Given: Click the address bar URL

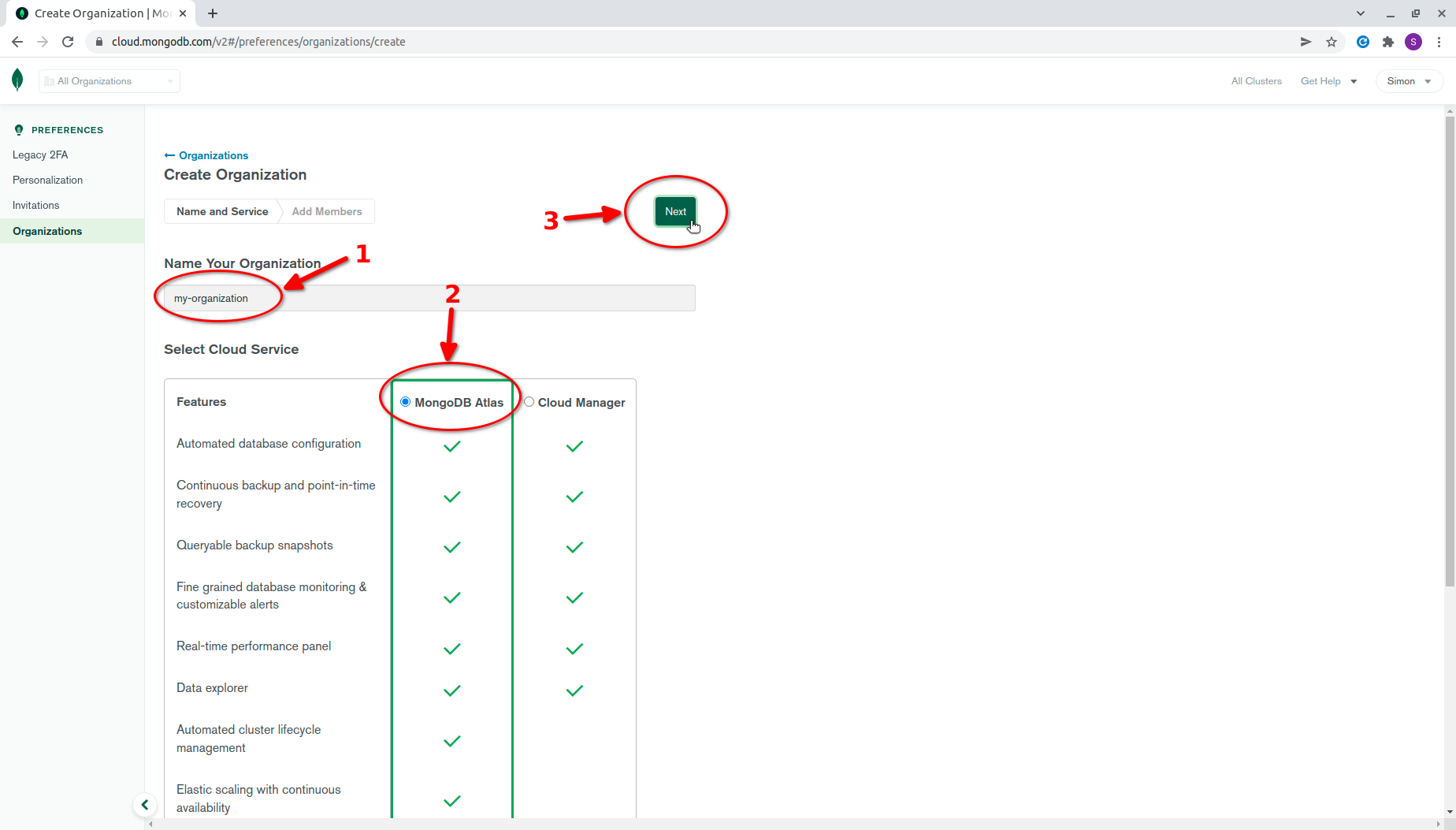Looking at the screenshot, I should tap(258, 42).
